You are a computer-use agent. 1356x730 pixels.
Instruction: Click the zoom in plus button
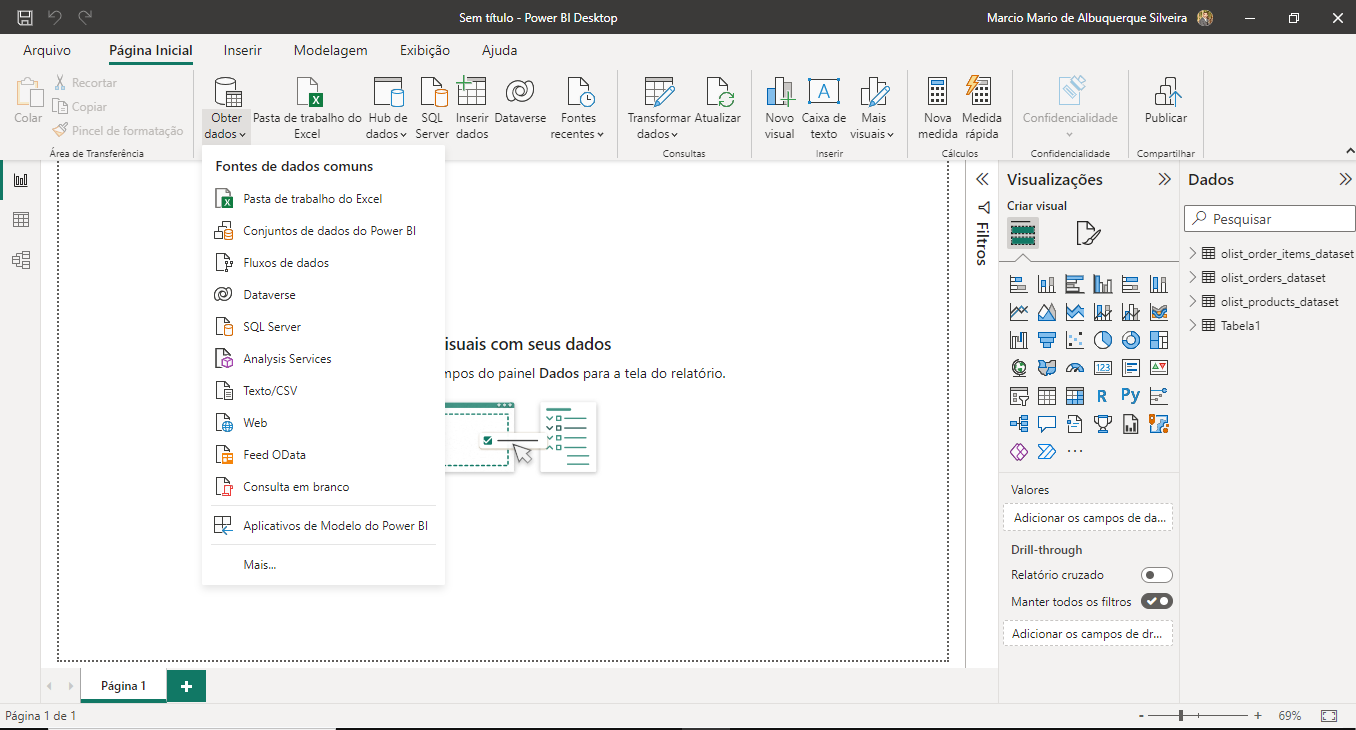click(x=1257, y=716)
